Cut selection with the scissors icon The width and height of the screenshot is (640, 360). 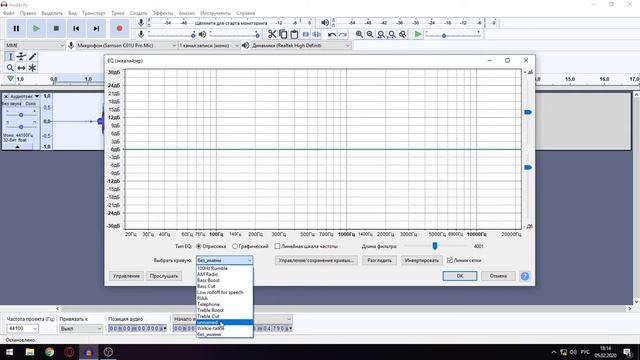tap(272, 34)
